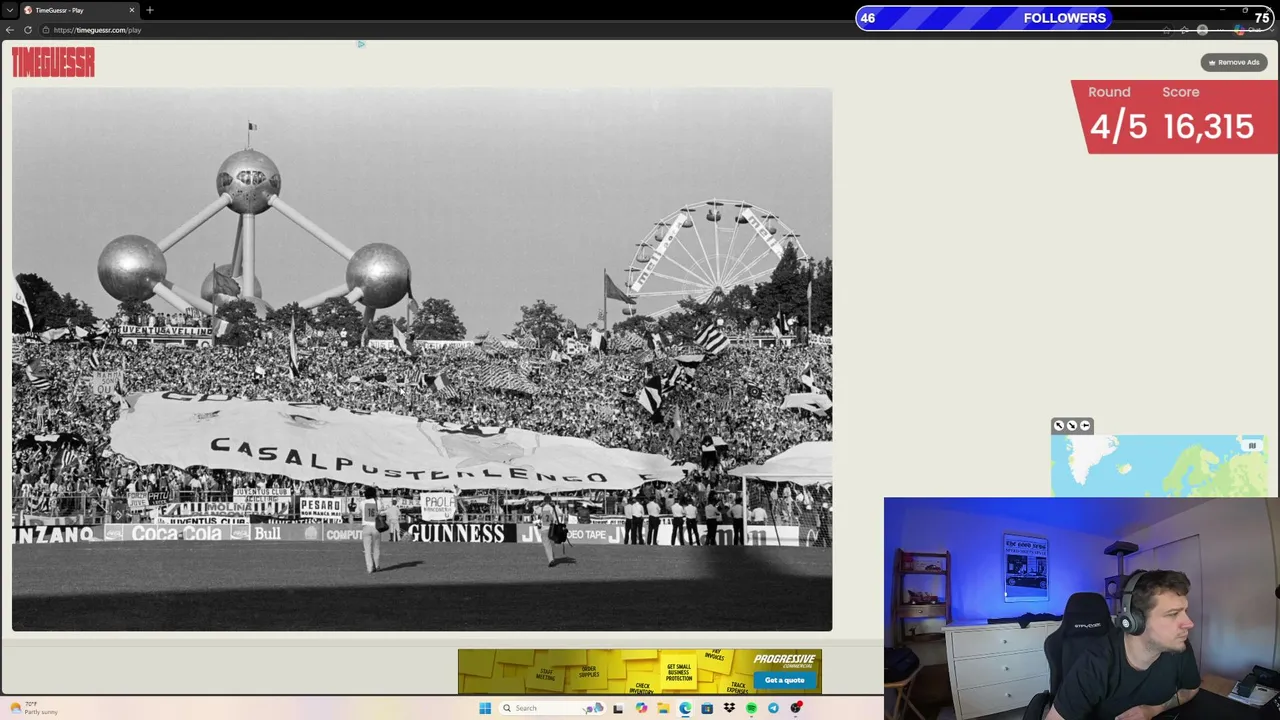The height and width of the screenshot is (720, 1280).
Task: Go back using the browser back arrow
Action: point(10,30)
